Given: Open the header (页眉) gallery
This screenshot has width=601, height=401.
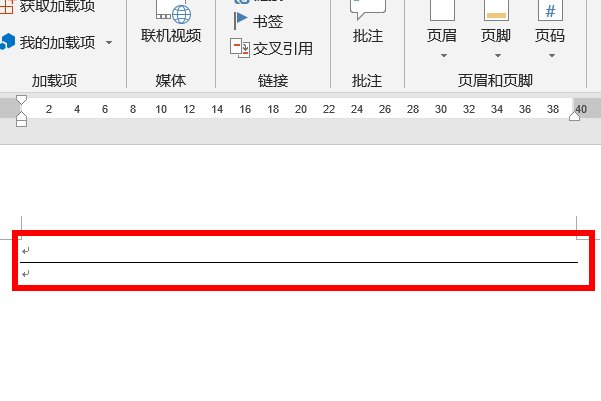Looking at the screenshot, I should (x=442, y=29).
